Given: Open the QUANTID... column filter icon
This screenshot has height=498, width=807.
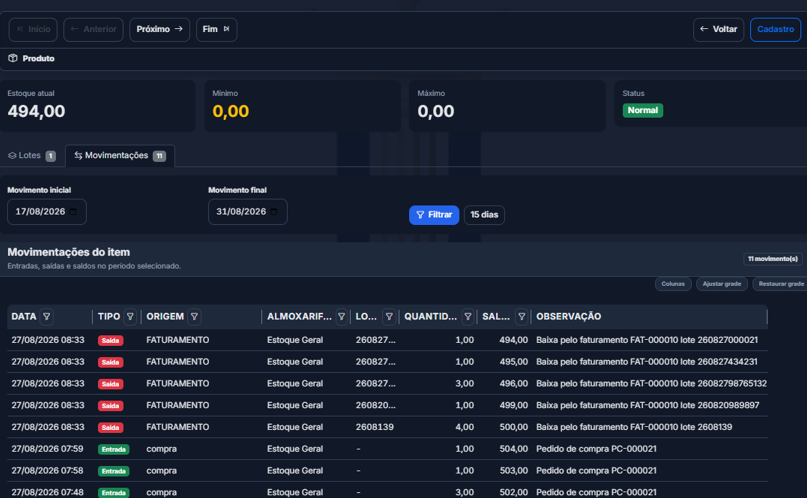Looking at the screenshot, I should pyautogui.click(x=467, y=317).
